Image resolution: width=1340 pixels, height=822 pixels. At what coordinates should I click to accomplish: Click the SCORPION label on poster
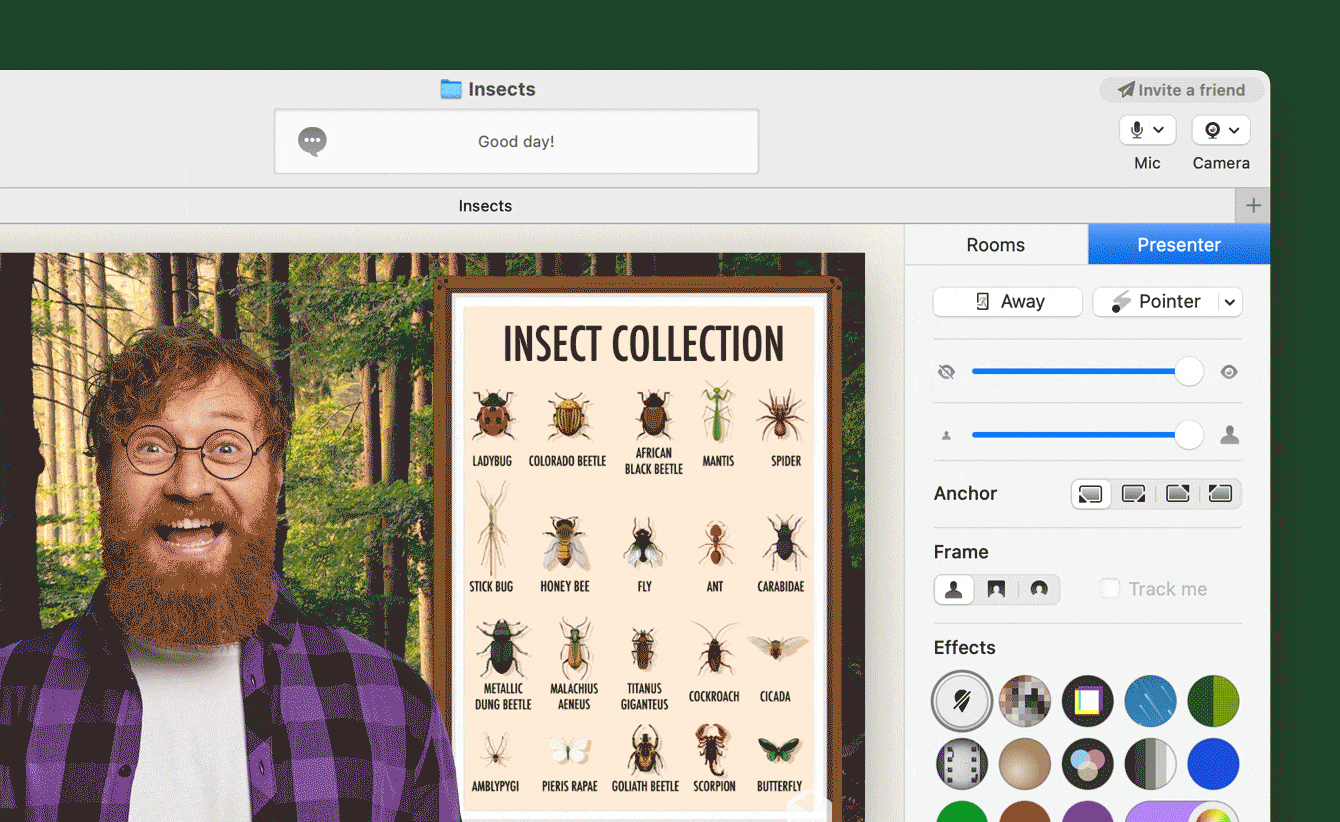(714, 786)
